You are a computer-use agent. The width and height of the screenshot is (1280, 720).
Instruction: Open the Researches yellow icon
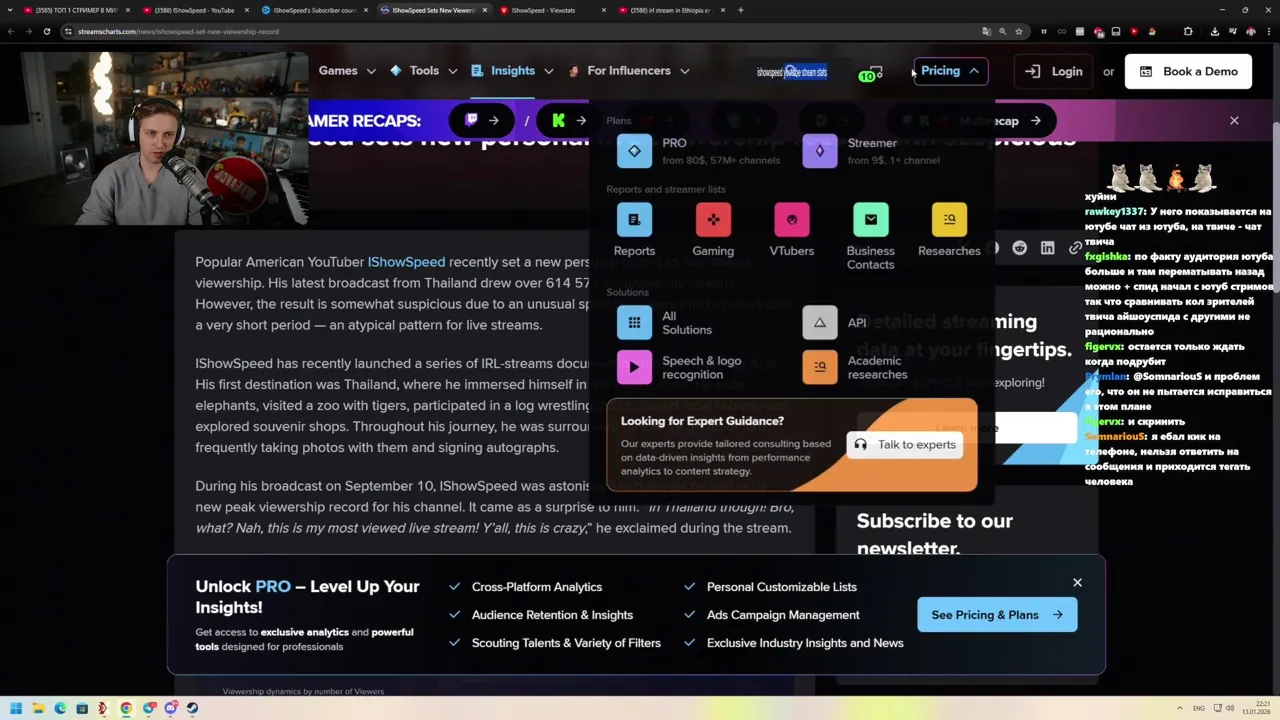click(x=949, y=220)
